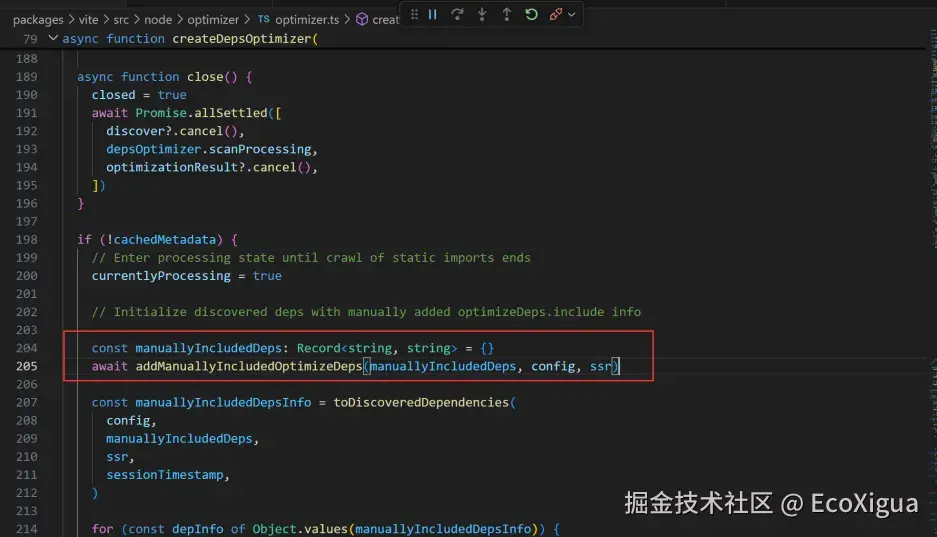The width and height of the screenshot is (937, 537).
Task: Open the 'vite' breadcrumb segment
Action: [x=88, y=20]
